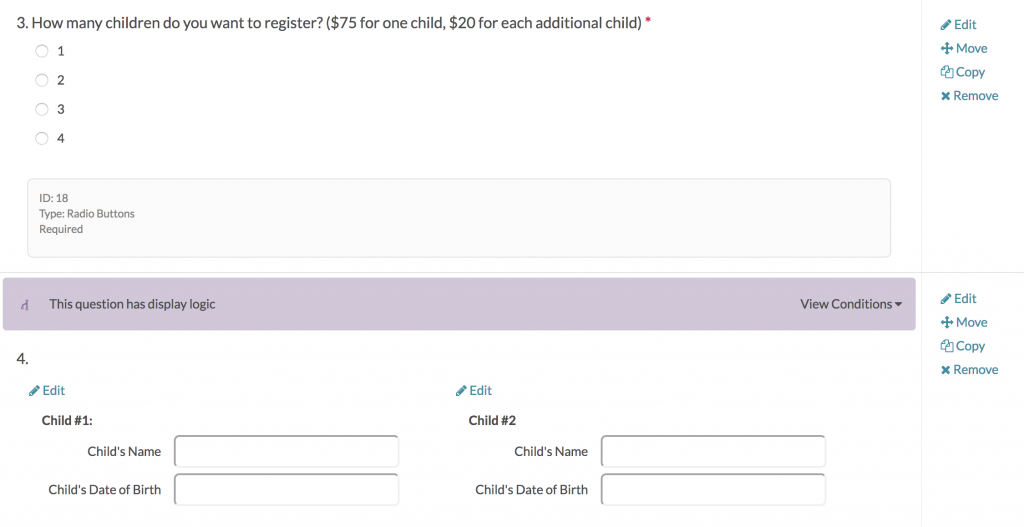Click the Remove X icon for question 4
Screen dimensions: 1024x527
point(946,370)
